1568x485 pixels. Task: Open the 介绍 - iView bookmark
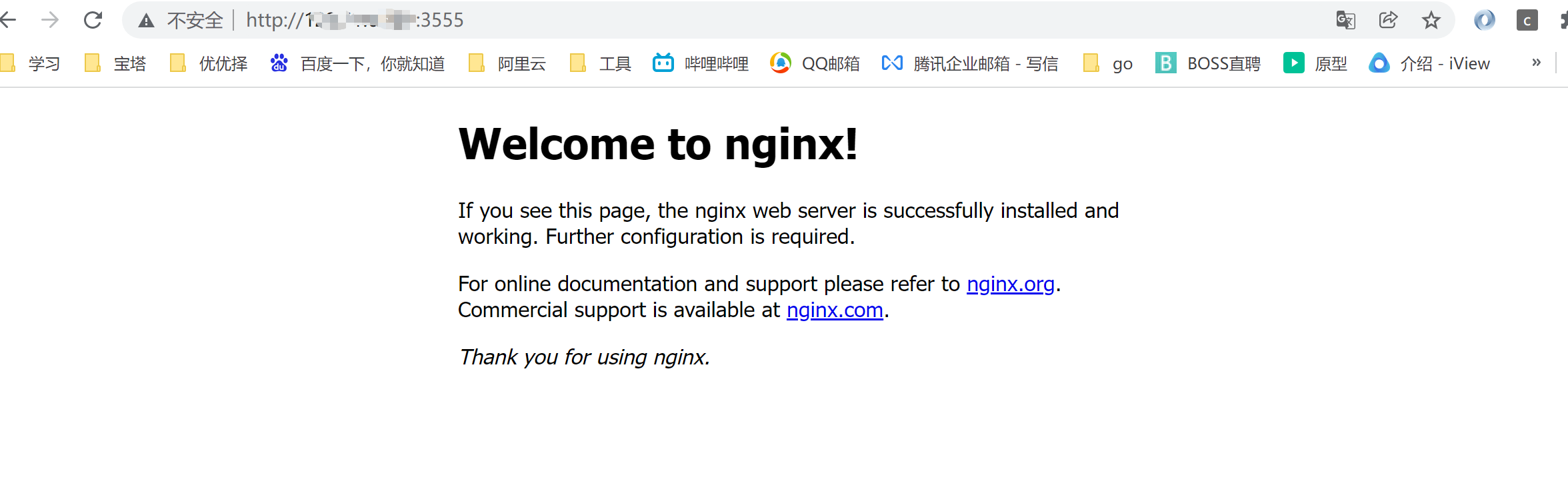coord(1429,63)
